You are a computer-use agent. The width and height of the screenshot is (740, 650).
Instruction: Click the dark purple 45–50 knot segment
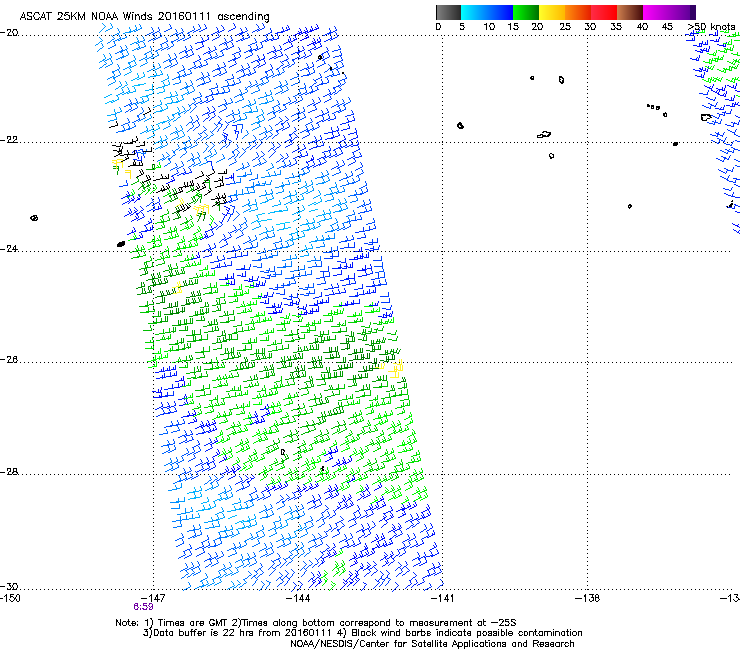point(682,12)
